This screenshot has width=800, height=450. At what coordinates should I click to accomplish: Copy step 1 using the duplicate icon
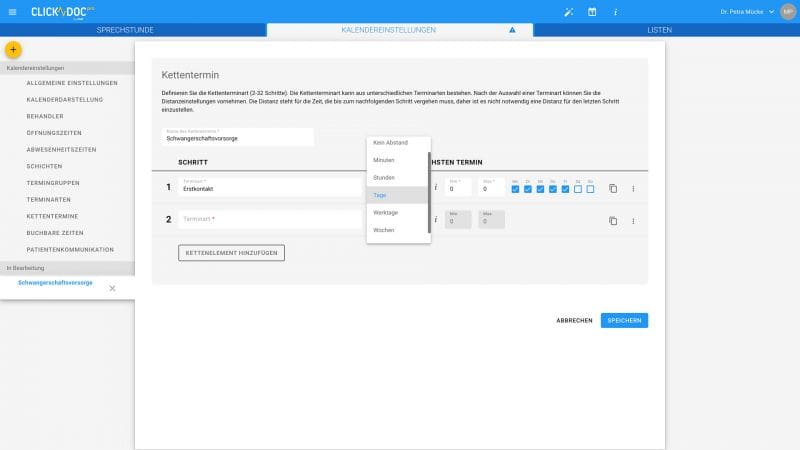click(613, 188)
